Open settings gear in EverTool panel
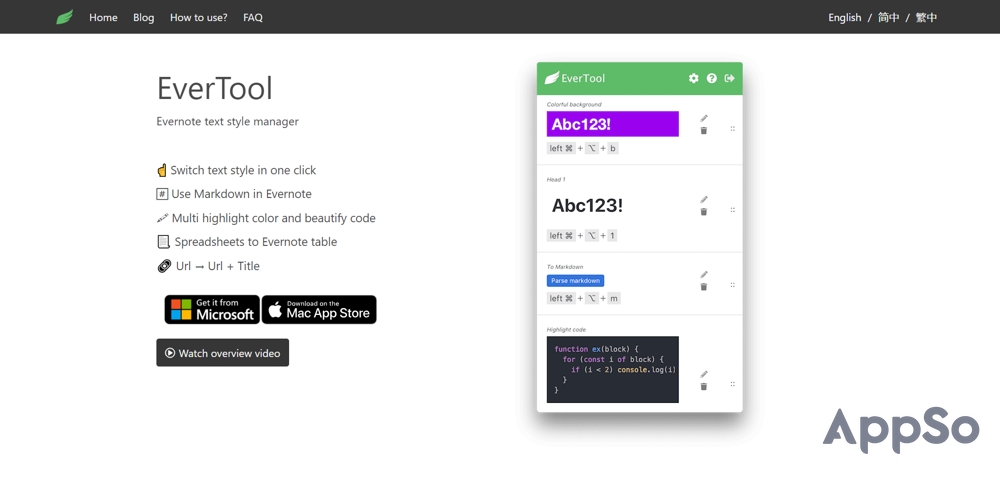The image size is (1000, 479). click(694, 78)
